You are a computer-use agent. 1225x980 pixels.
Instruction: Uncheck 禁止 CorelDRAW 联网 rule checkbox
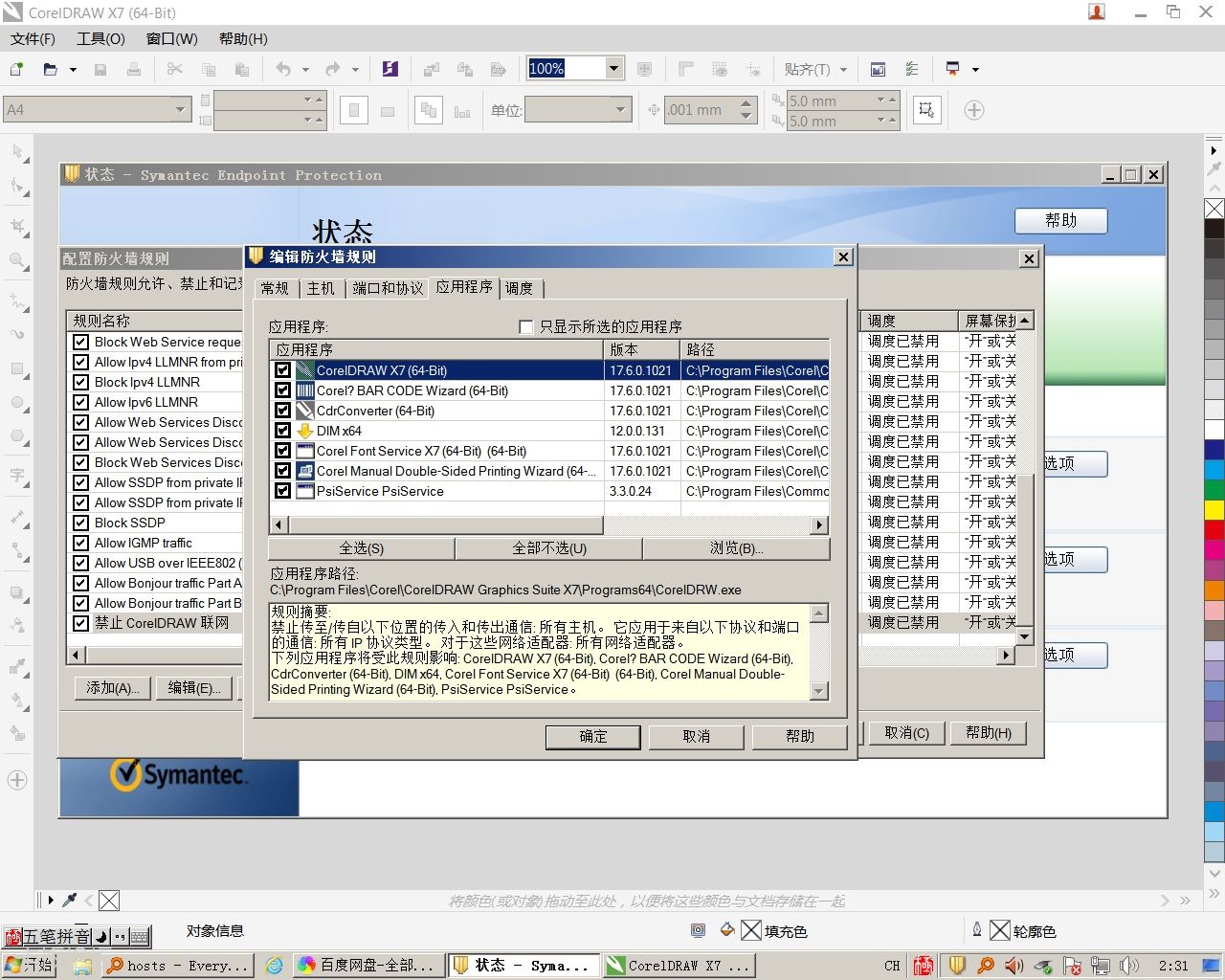[x=80, y=623]
